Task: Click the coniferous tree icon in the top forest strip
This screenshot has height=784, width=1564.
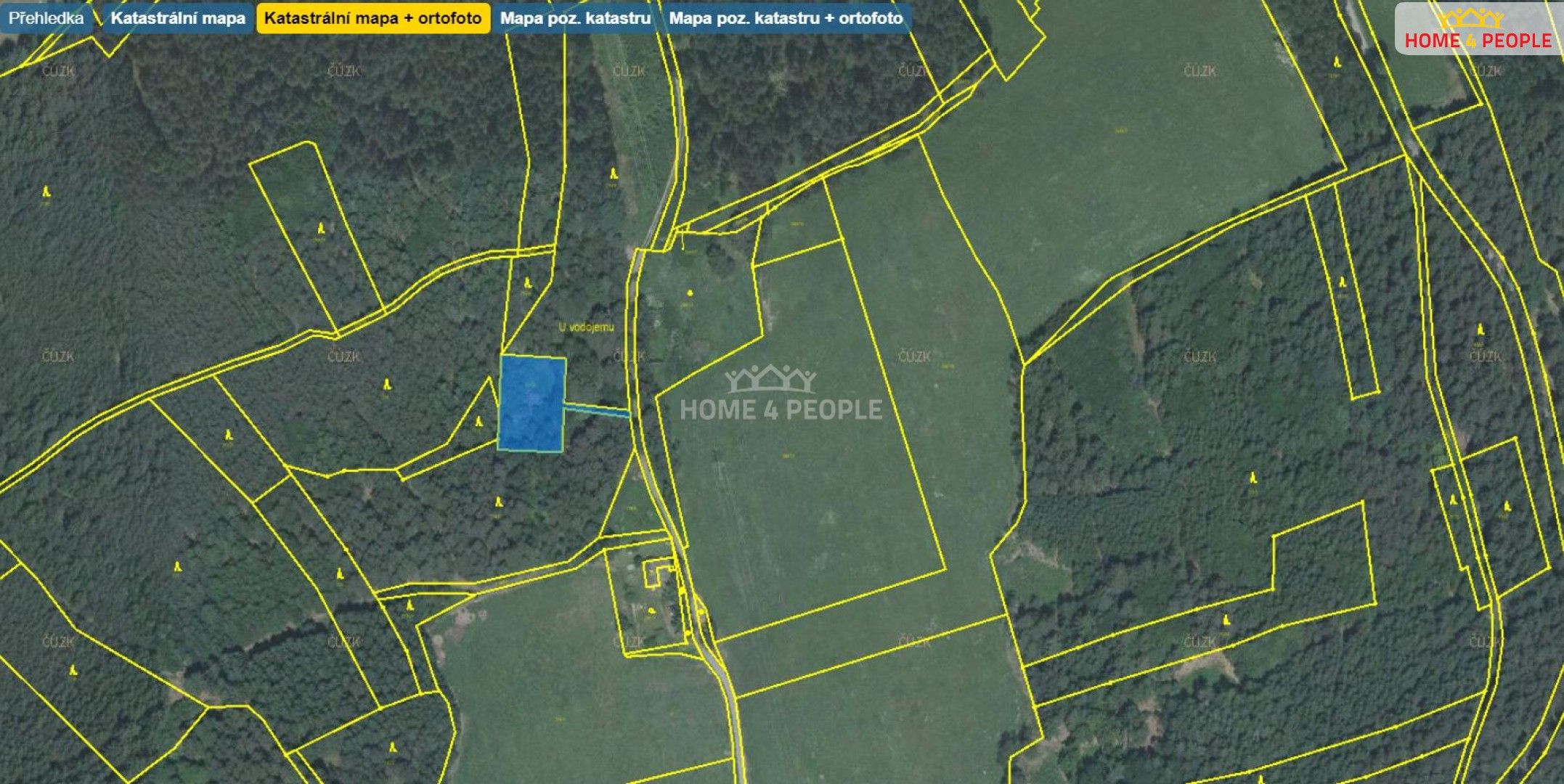Action: (x=612, y=173)
